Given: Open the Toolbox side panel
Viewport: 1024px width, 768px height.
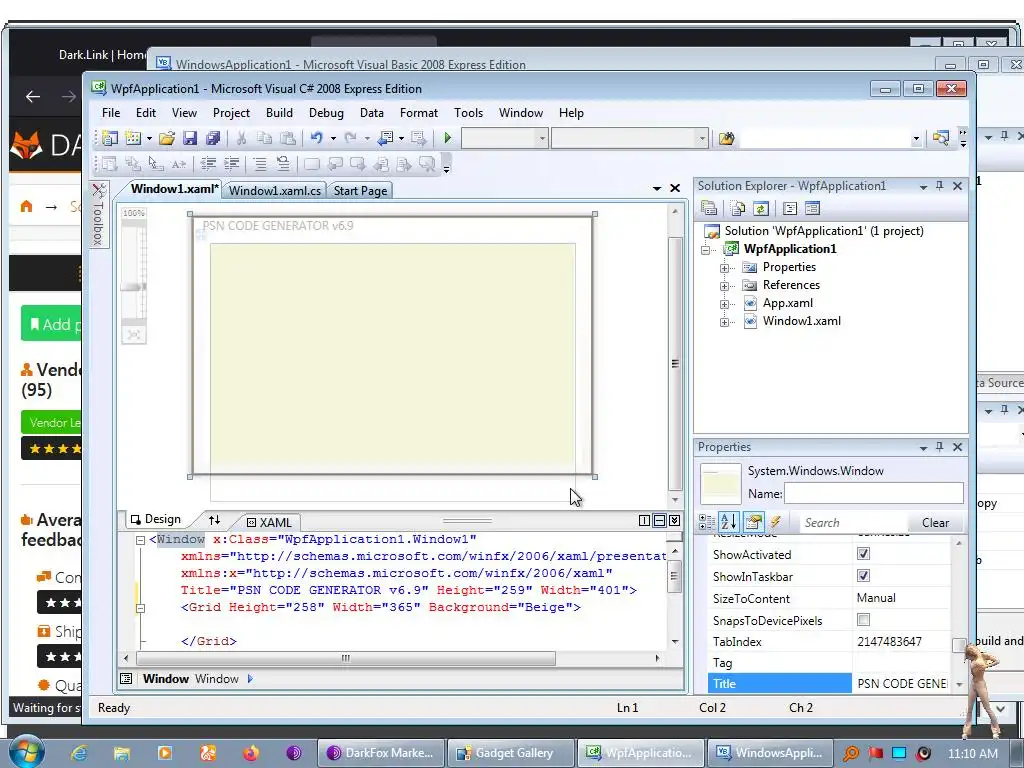Looking at the screenshot, I should coord(99,216).
